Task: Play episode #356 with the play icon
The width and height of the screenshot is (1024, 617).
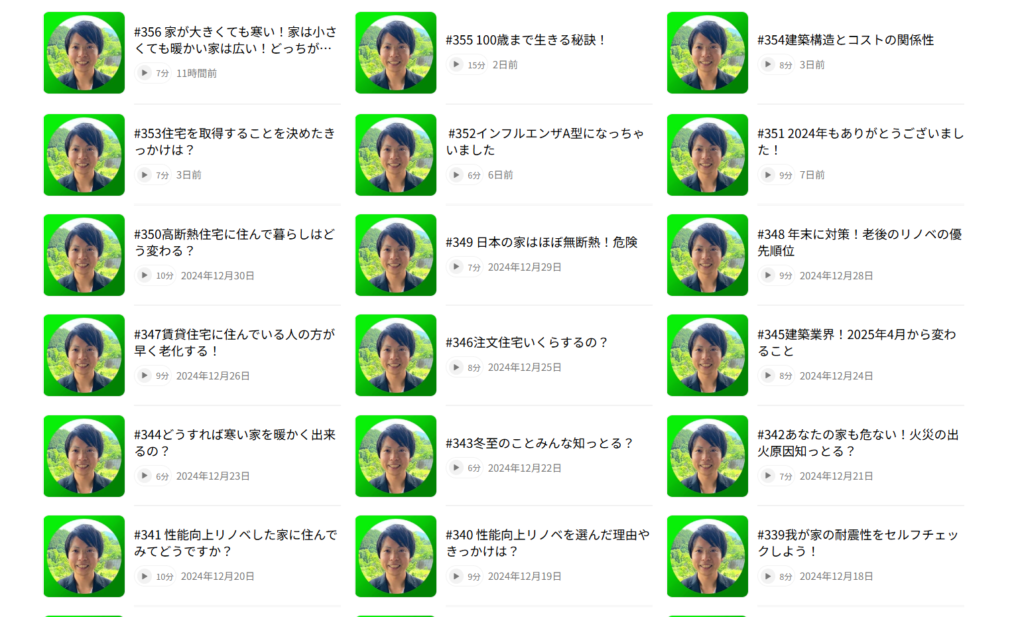Action: (144, 73)
